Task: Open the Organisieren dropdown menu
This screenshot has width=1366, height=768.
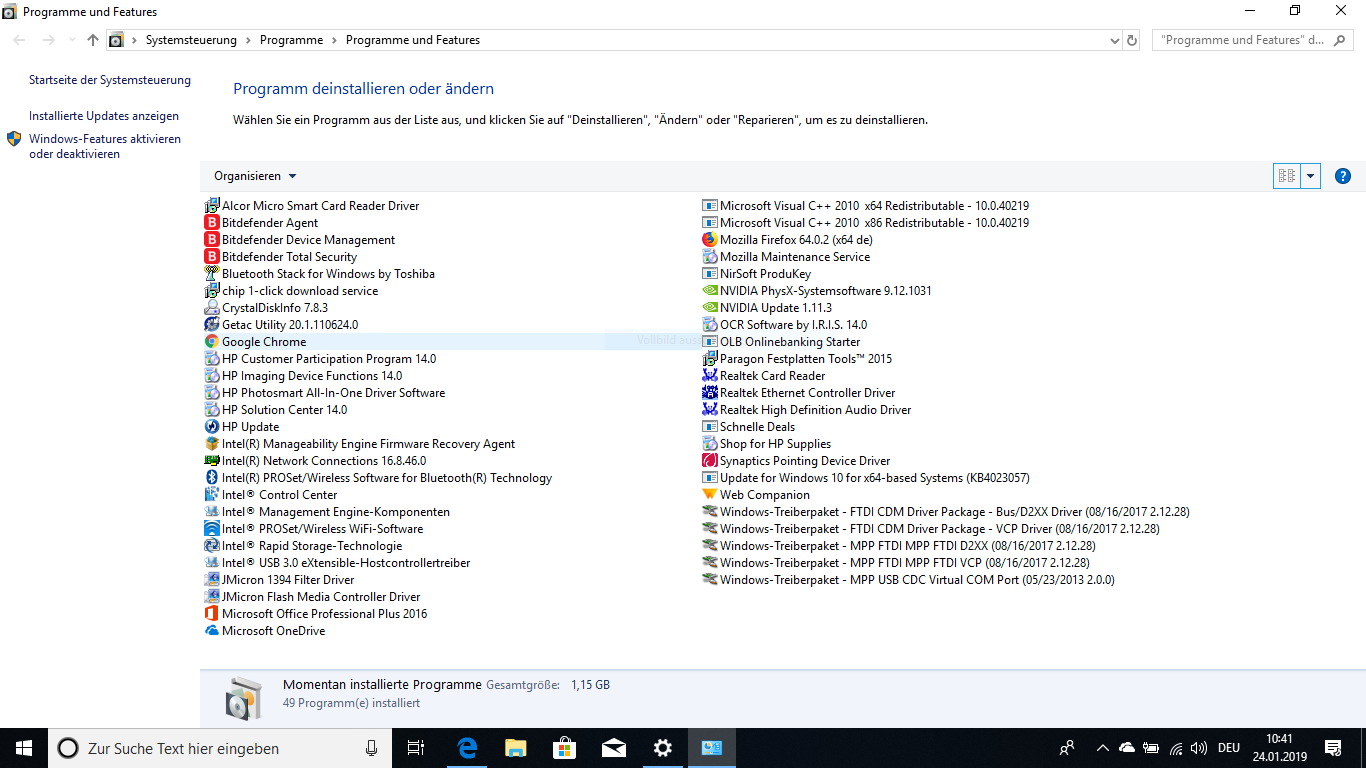Action: (255, 176)
